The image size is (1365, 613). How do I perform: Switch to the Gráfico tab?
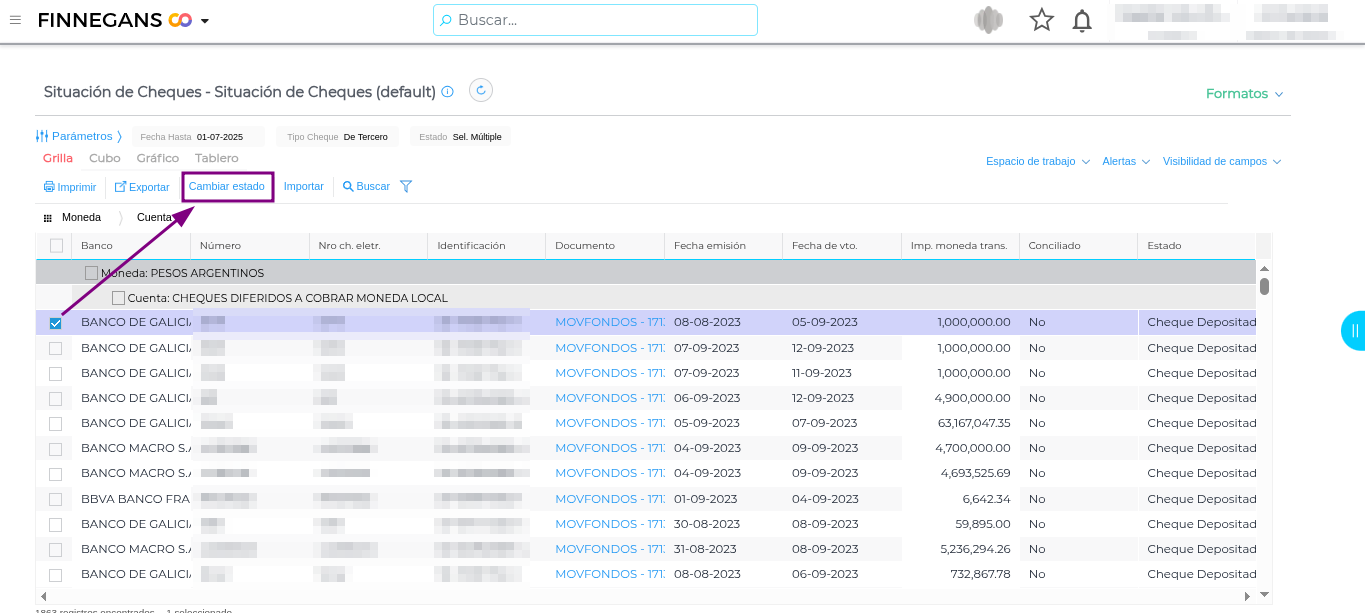coord(158,158)
